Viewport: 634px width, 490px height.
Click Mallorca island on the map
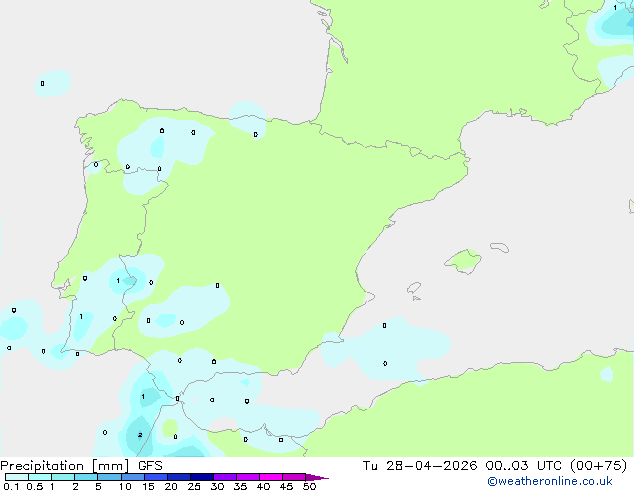pyautogui.click(x=462, y=262)
